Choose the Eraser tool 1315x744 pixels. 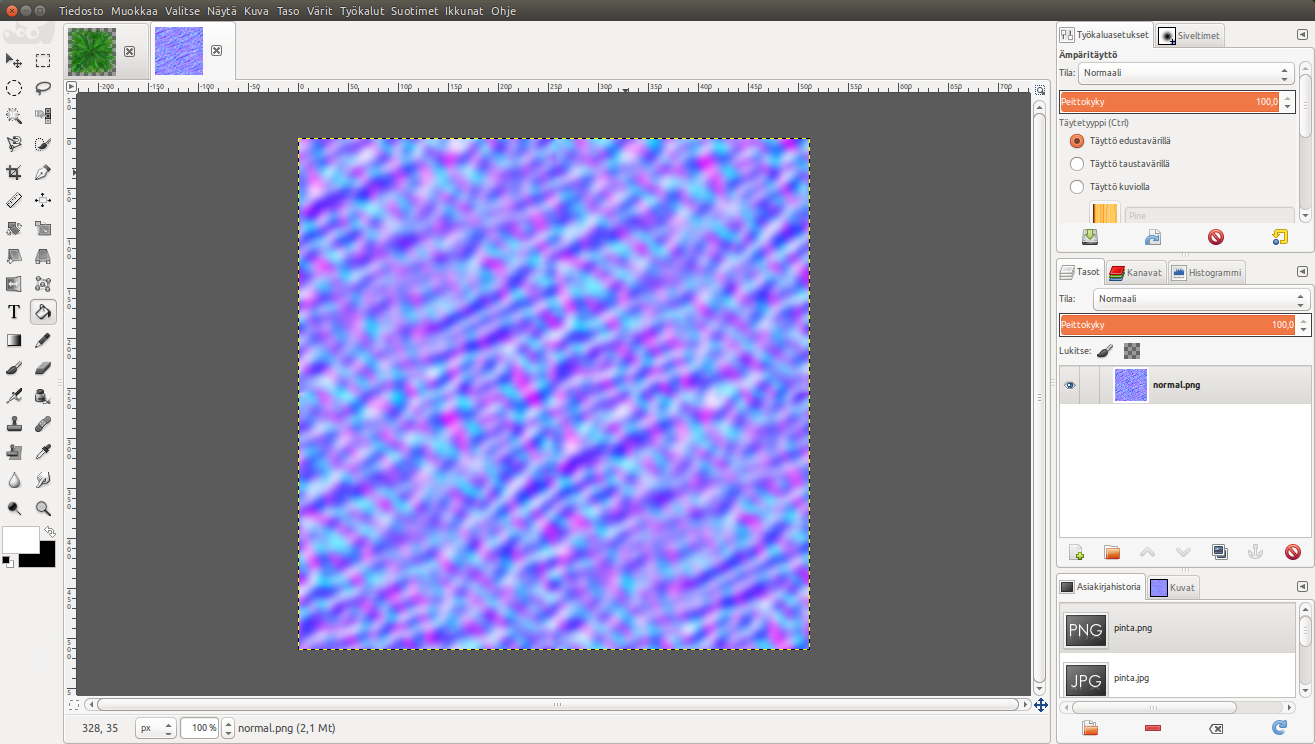(43, 368)
